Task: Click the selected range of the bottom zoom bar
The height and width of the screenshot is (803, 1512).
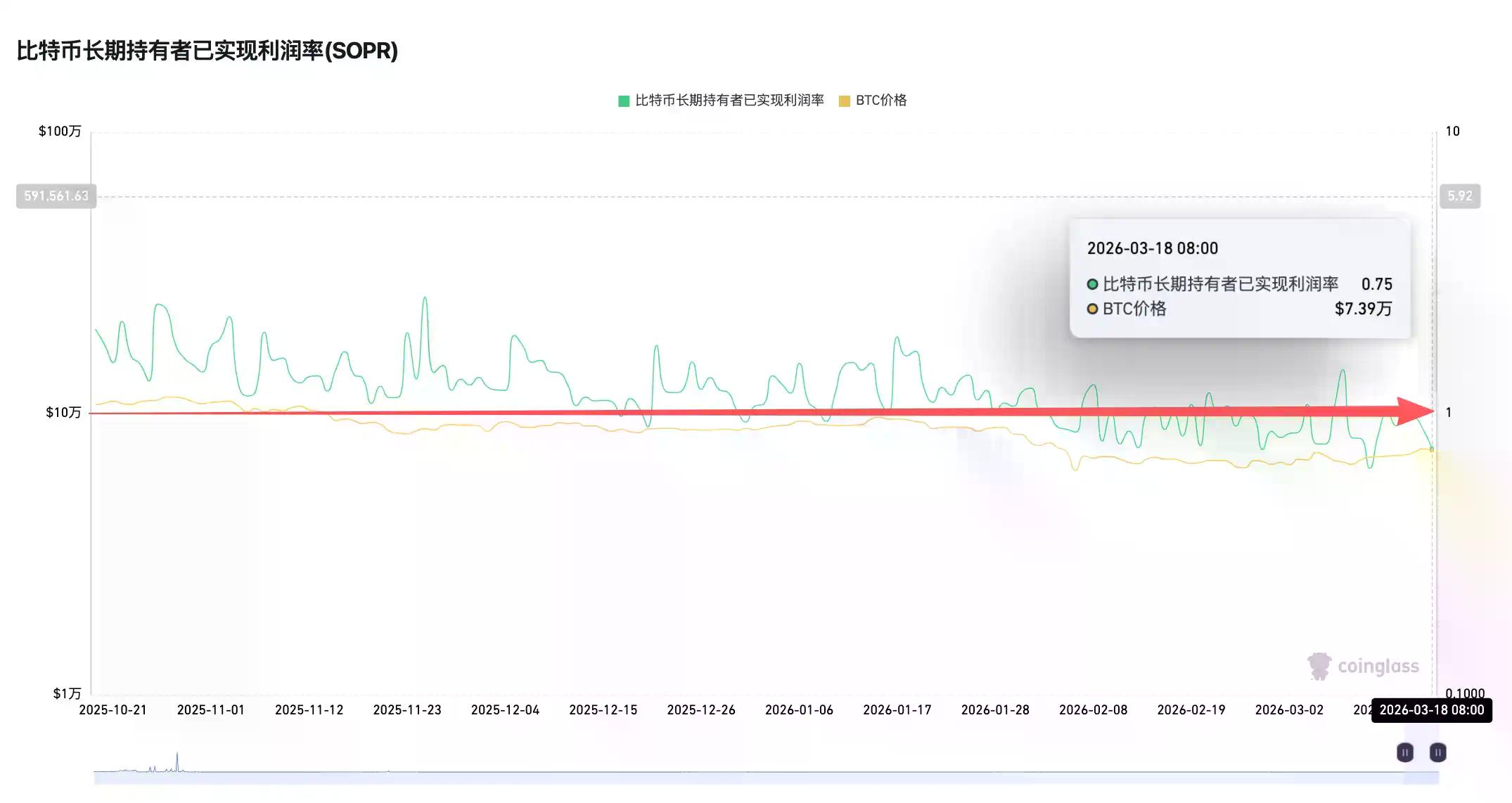Action: coord(1421,777)
